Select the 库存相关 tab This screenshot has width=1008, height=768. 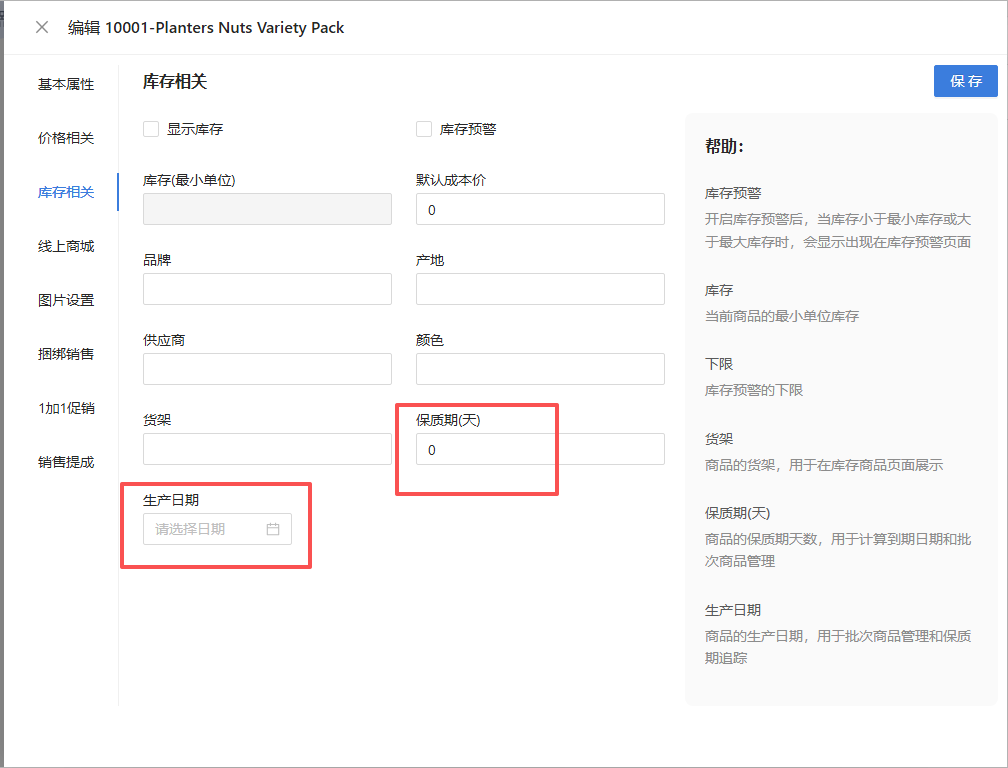pyautogui.click(x=66, y=192)
